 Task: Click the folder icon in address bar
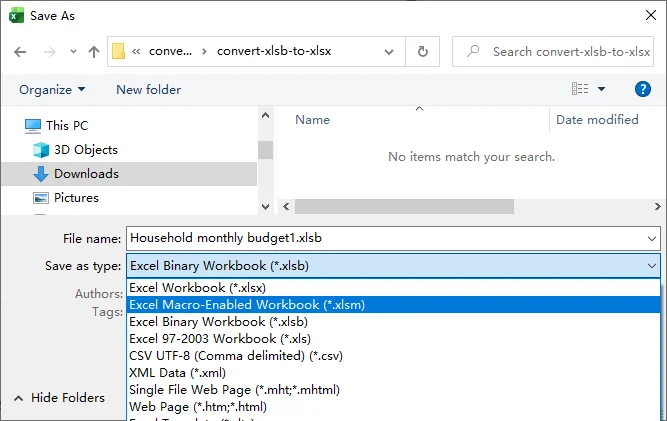pyautogui.click(x=119, y=51)
